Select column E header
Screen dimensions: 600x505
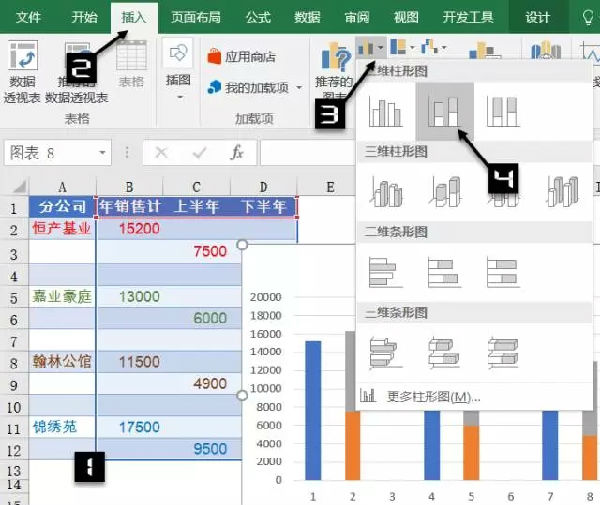coord(330,187)
